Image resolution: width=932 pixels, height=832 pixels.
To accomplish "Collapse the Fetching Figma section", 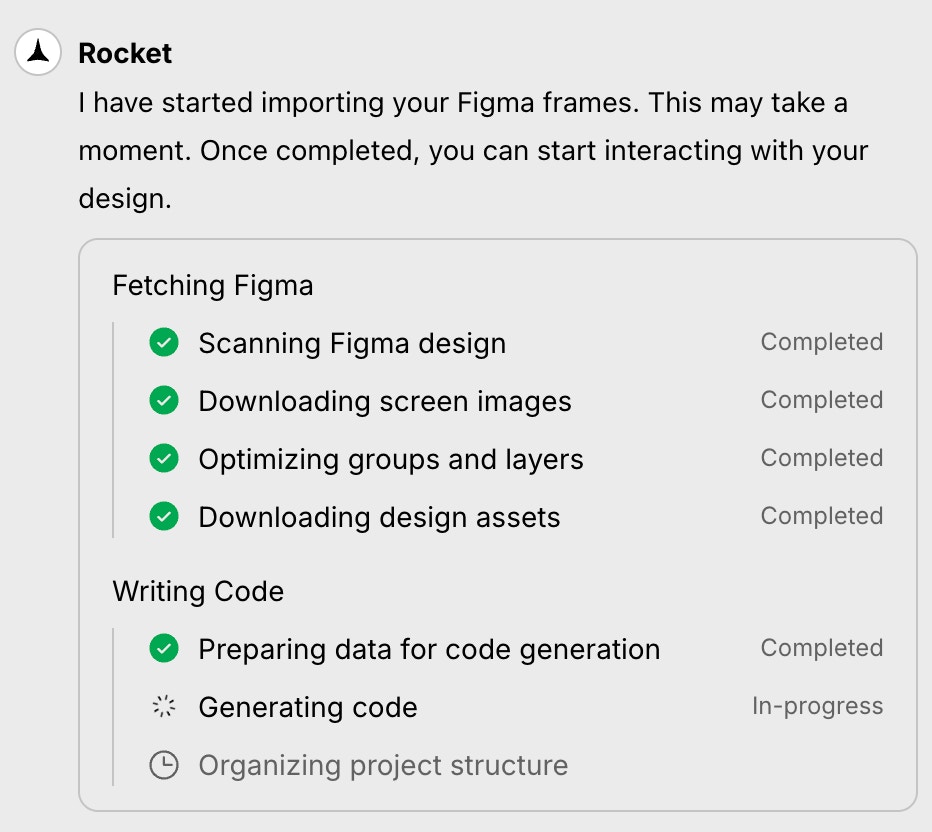I will [212, 286].
